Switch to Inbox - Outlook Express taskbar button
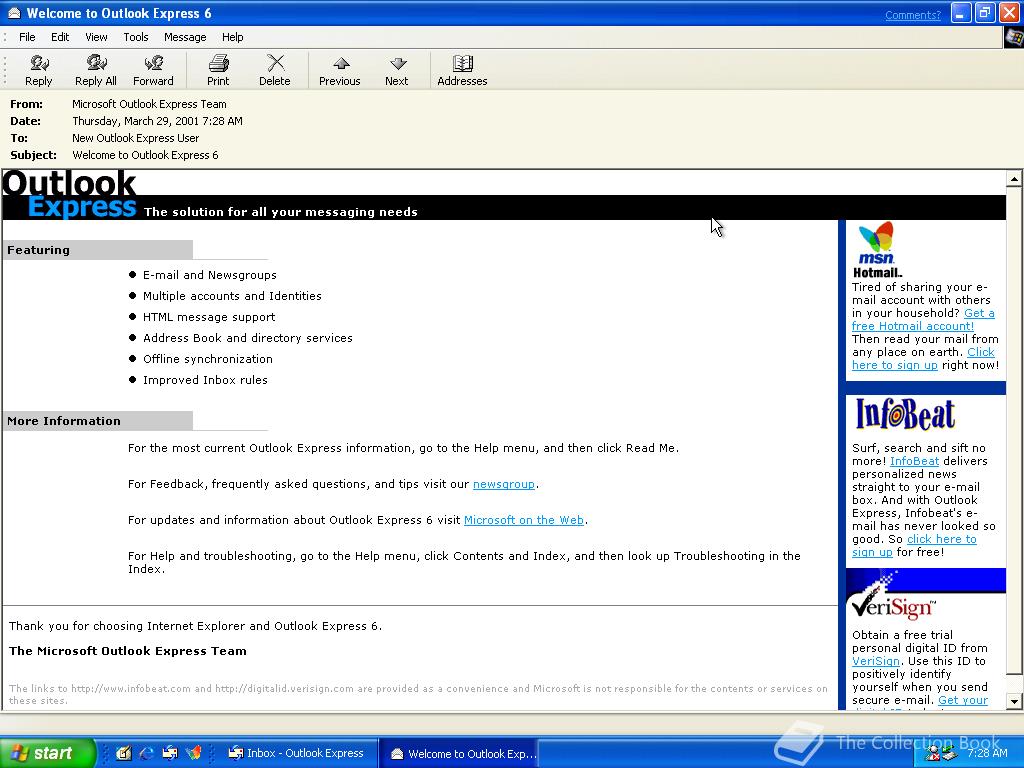1024x768 pixels. [x=300, y=753]
